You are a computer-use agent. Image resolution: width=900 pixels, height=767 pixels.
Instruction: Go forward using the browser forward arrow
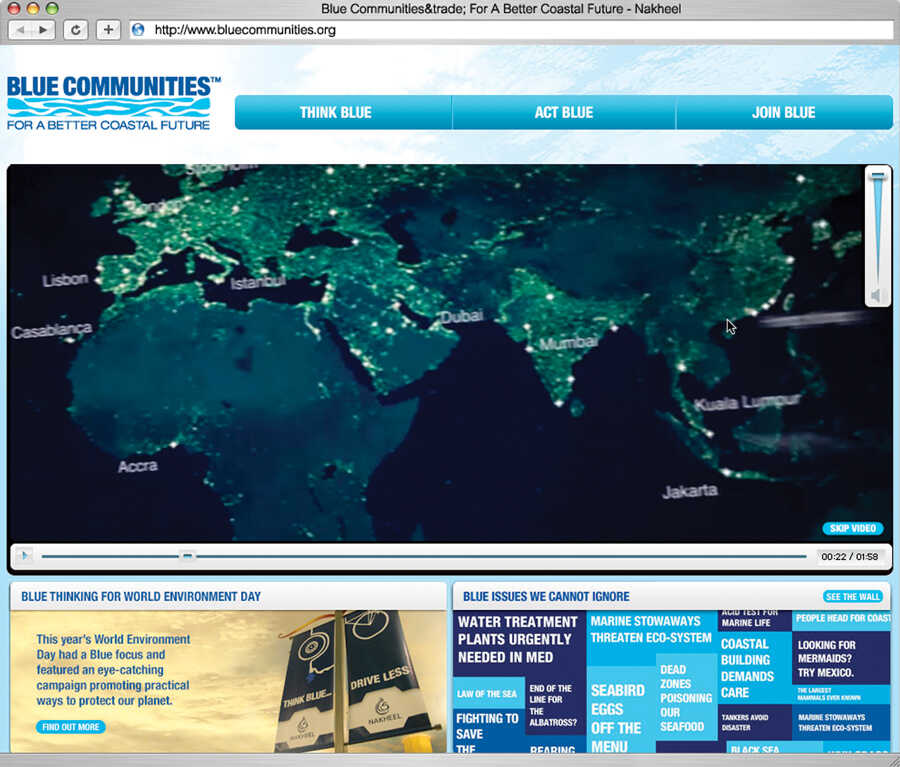pyautogui.click(x=44, y=29)
